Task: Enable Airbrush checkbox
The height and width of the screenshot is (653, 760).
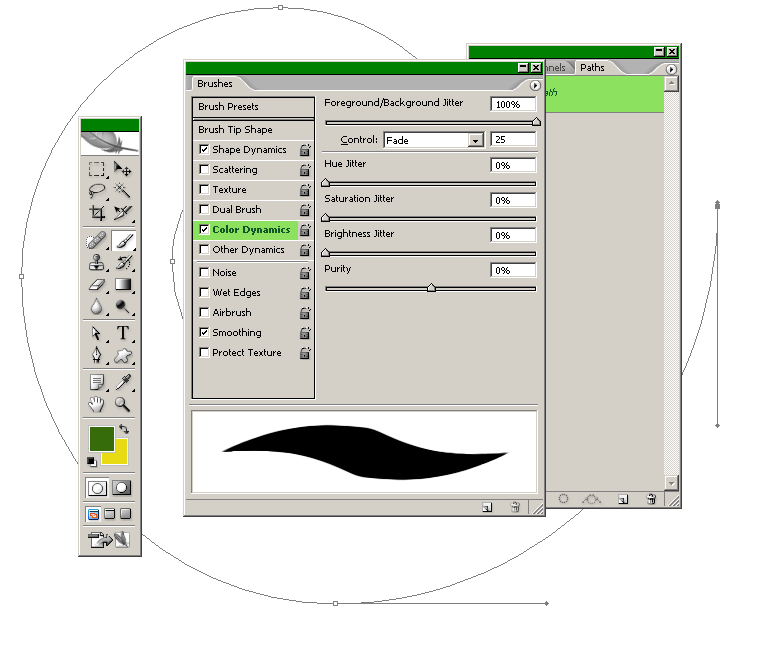Action: (x=204, y=312)
